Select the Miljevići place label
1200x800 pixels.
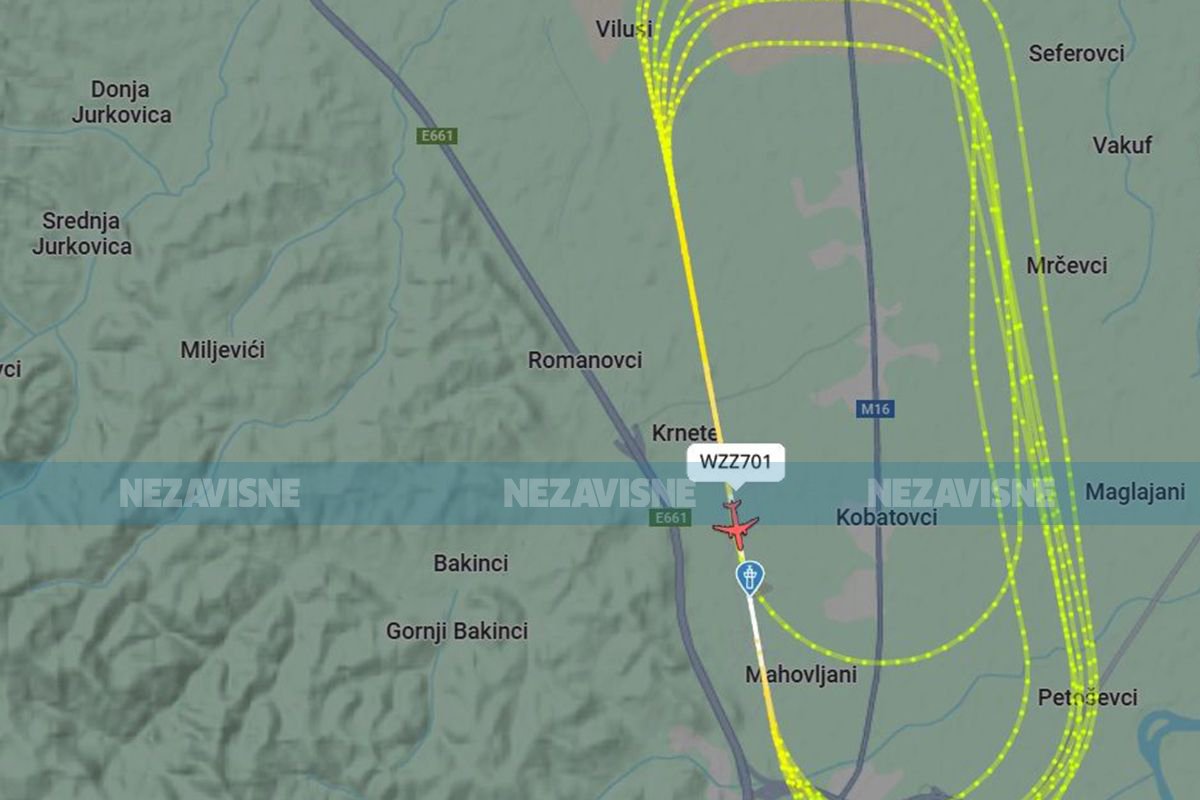[223, 351]
